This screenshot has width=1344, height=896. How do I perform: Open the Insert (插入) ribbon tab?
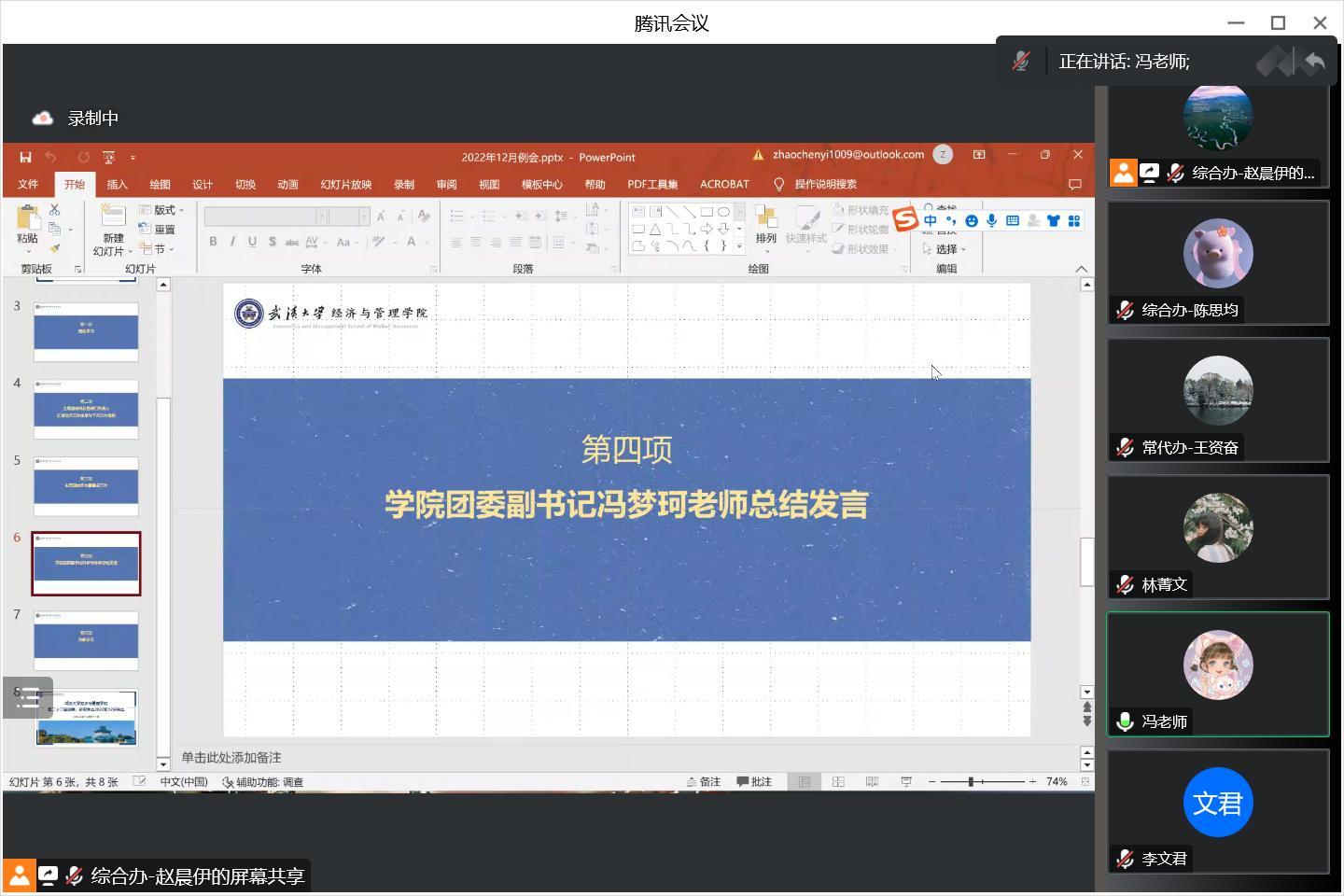point(117,185)
